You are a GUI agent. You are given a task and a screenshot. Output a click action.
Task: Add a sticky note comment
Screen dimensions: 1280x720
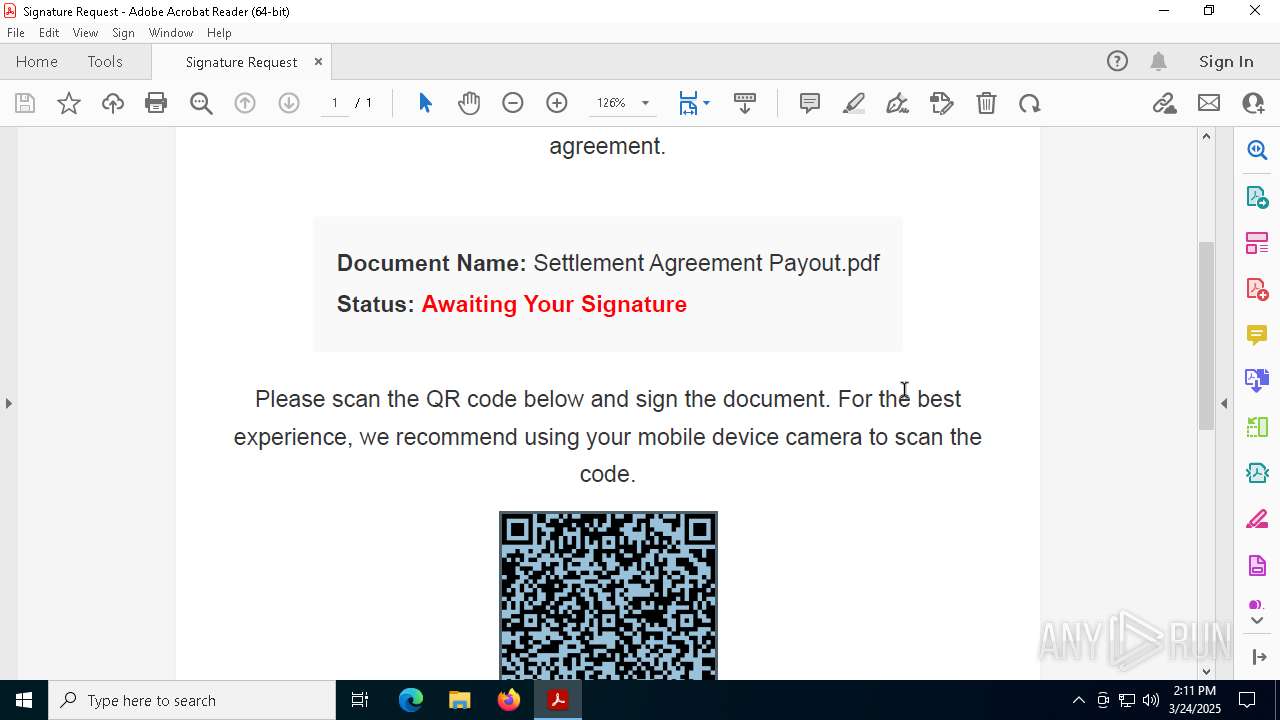[810, 103]
